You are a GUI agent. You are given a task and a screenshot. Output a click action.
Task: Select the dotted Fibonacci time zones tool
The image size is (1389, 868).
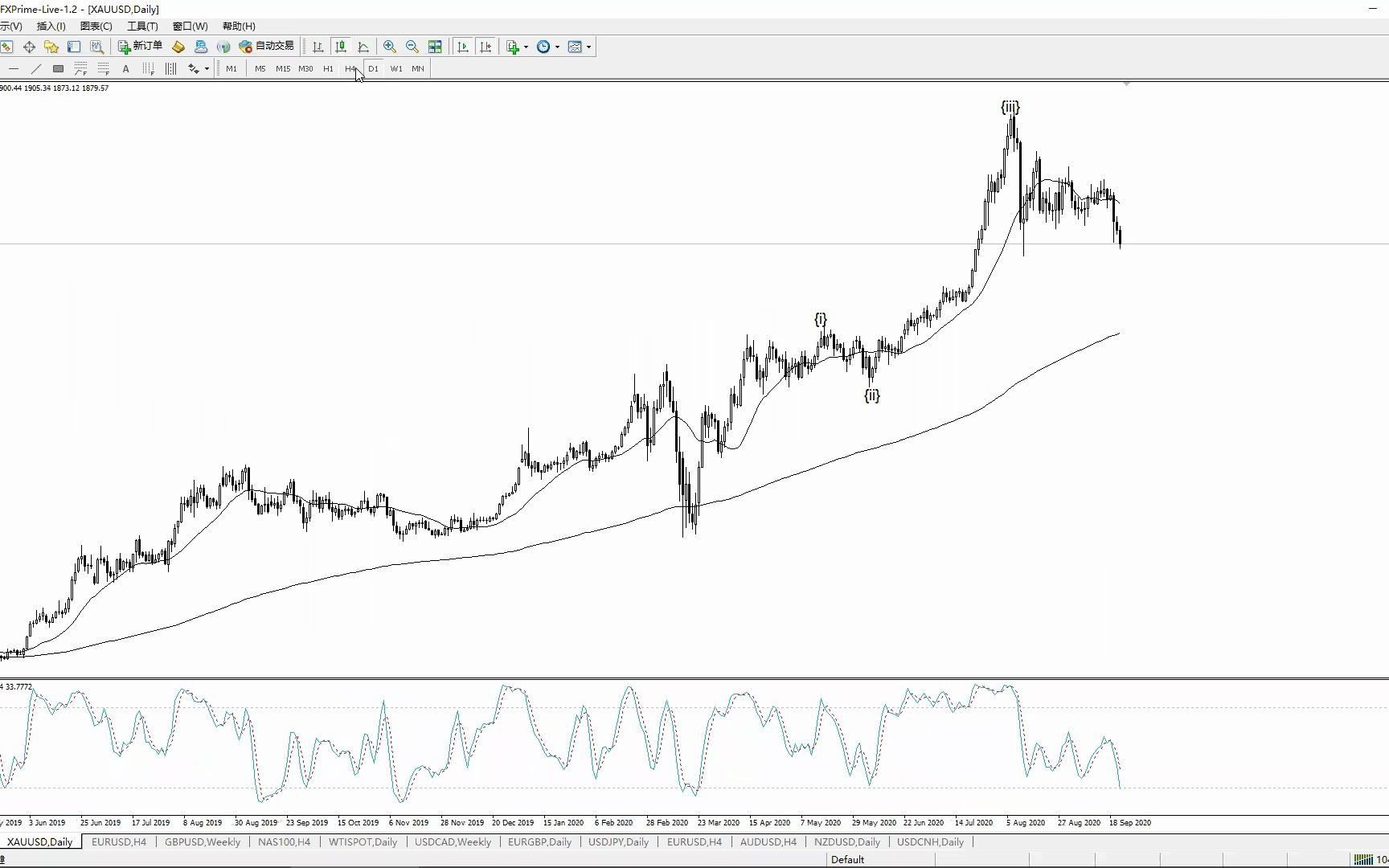coord(148,68)
